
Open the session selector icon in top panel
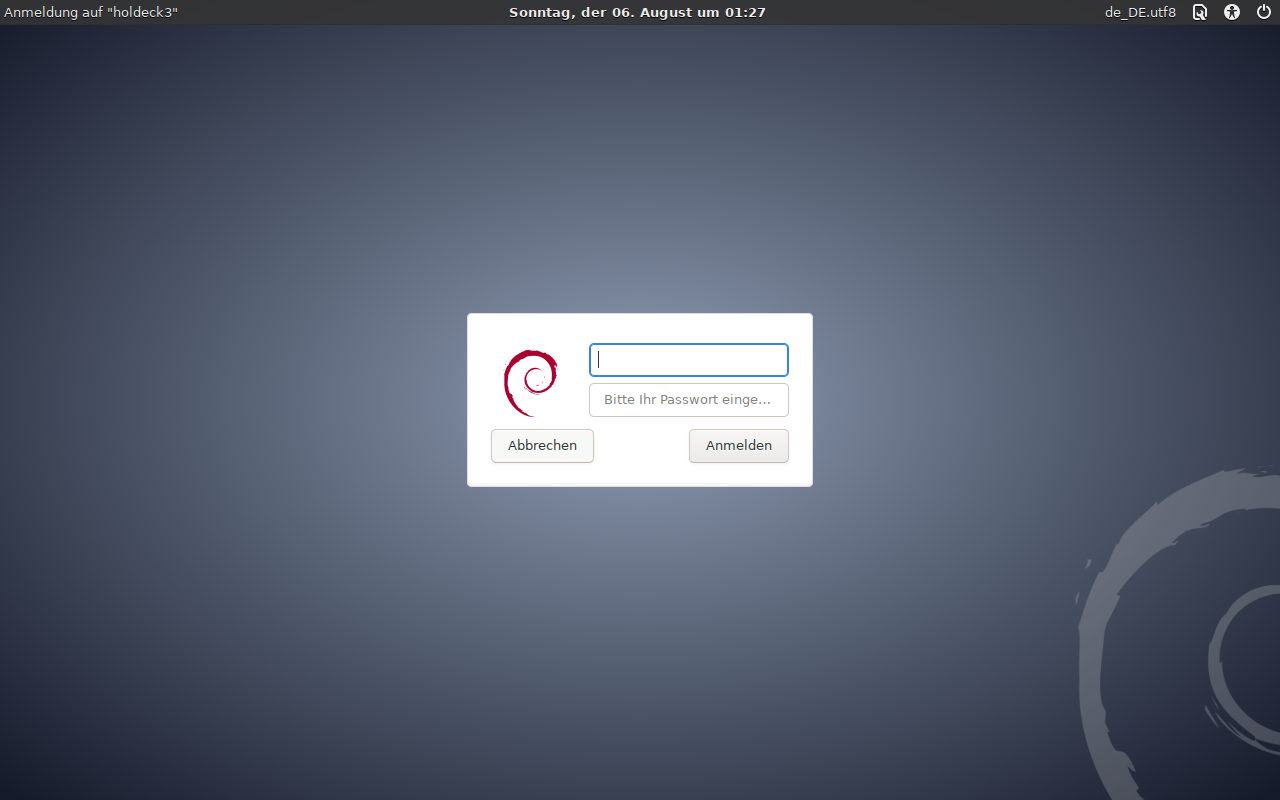[1200, 13]
